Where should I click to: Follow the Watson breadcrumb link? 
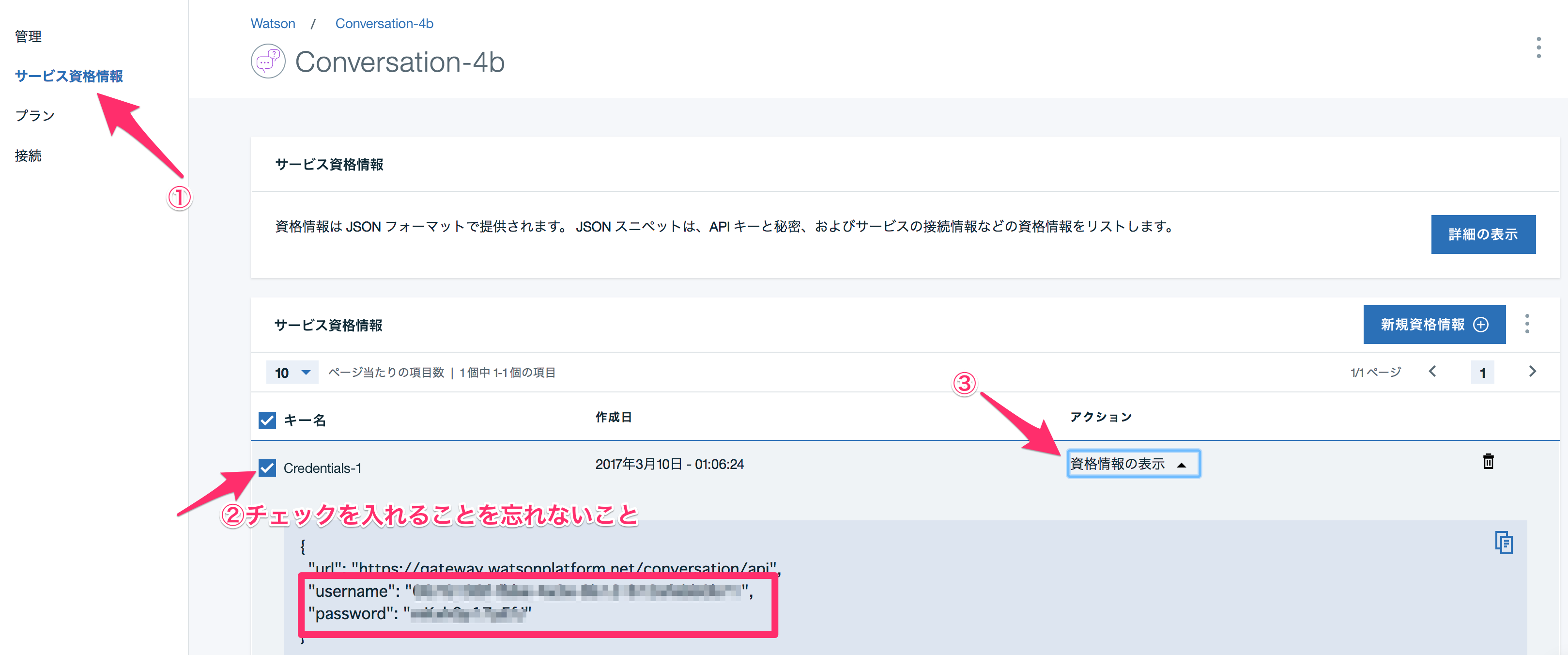pyautogui.click(x=273, y=24)
